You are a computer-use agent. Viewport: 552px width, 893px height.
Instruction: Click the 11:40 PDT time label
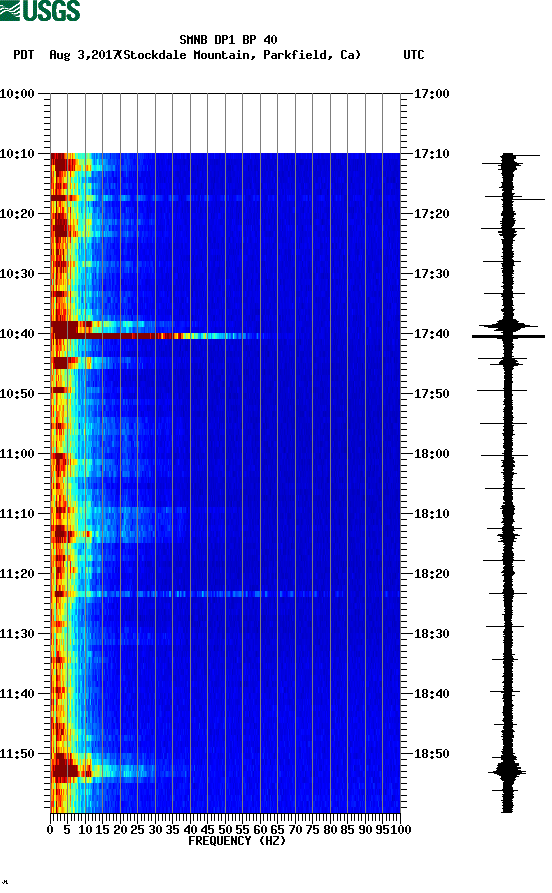(x=17, y=694)
